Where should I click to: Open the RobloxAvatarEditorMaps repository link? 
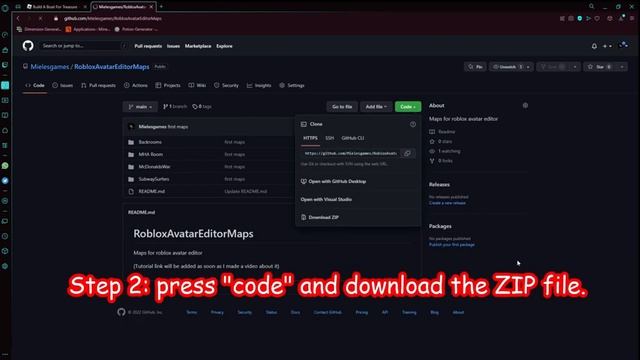(112, 67)
